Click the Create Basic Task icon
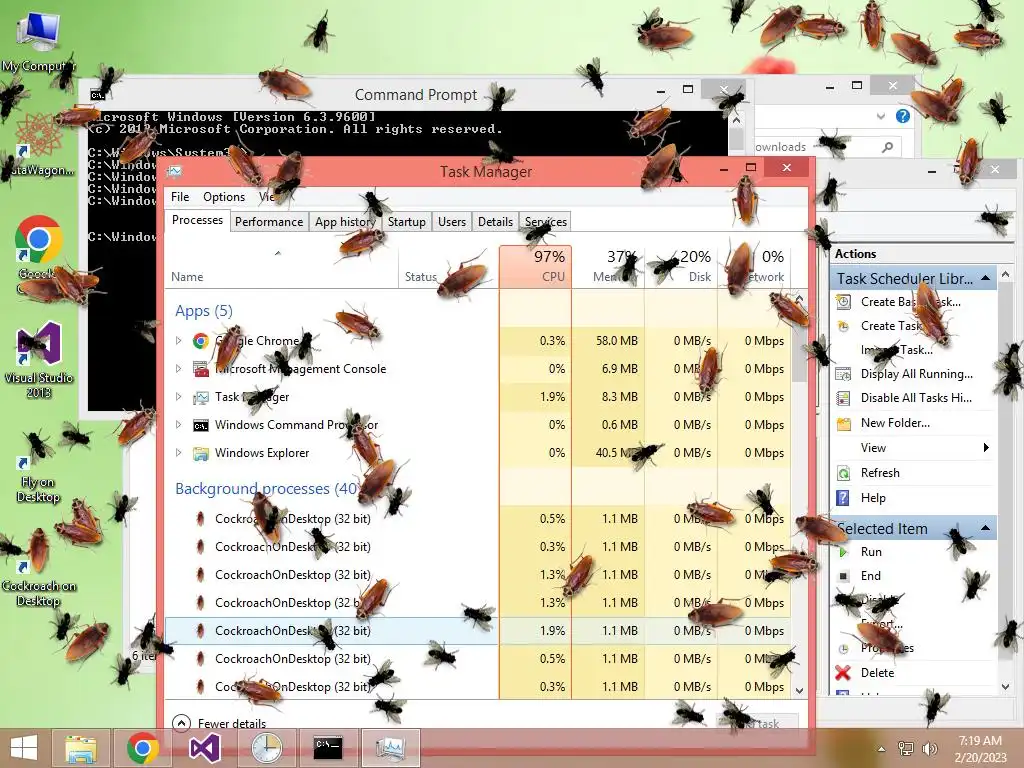The height and width of the screenshot is (768, 1024). click(x=844, y=302)
